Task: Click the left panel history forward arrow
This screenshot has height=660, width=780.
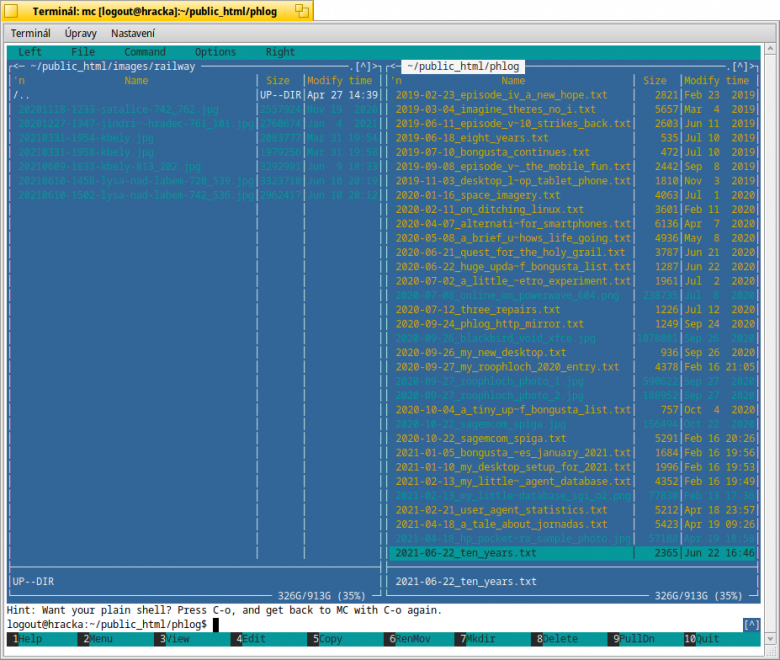Action: click(x=376, y=66)
